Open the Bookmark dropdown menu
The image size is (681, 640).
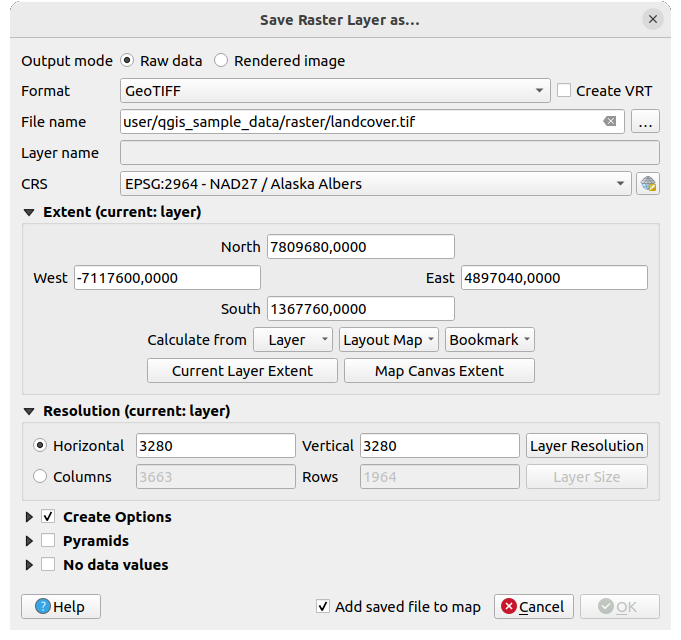[x=490, y=340]
